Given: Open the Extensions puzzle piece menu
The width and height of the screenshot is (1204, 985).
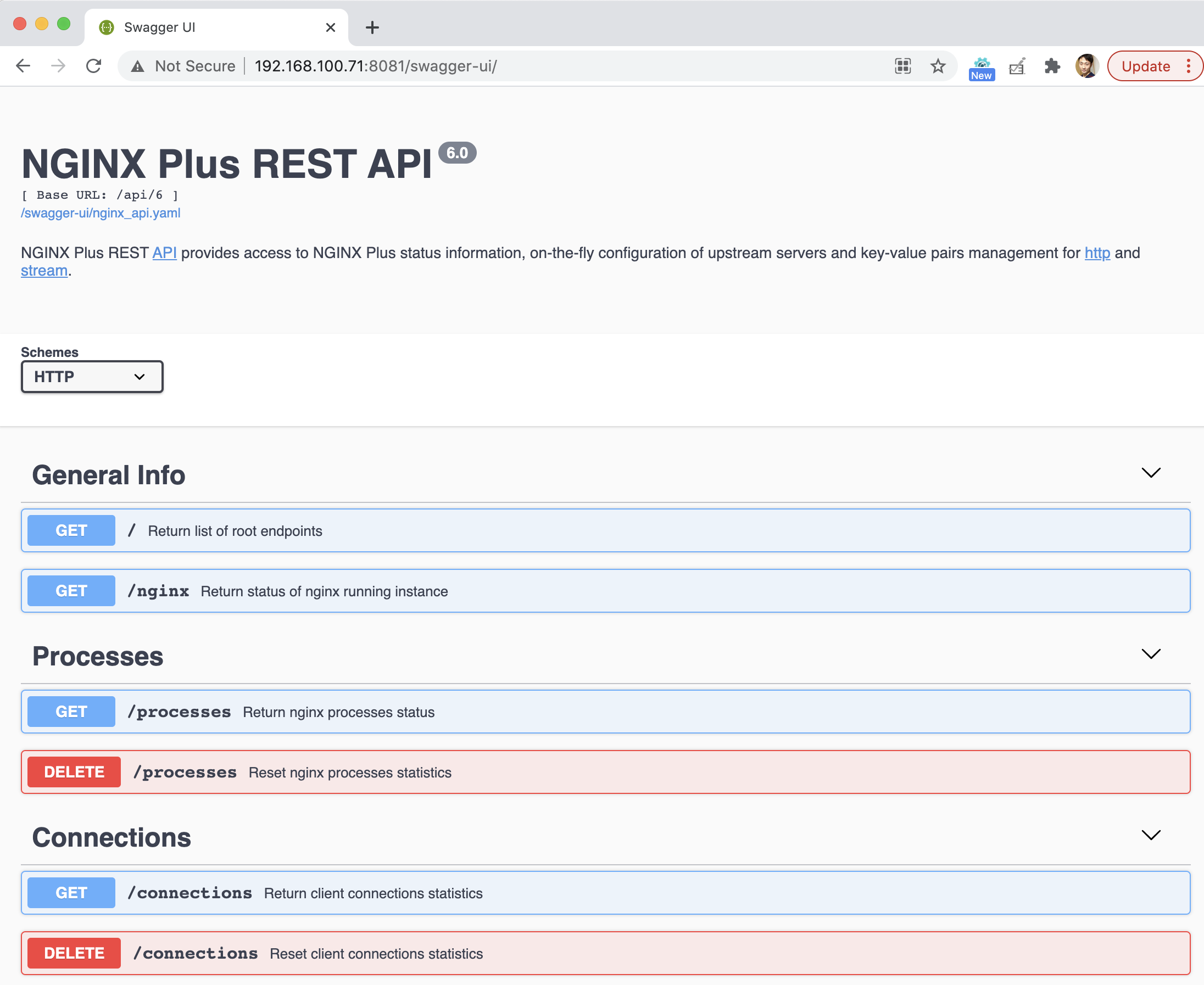Looking at the screenshot, I should 1052,66.
